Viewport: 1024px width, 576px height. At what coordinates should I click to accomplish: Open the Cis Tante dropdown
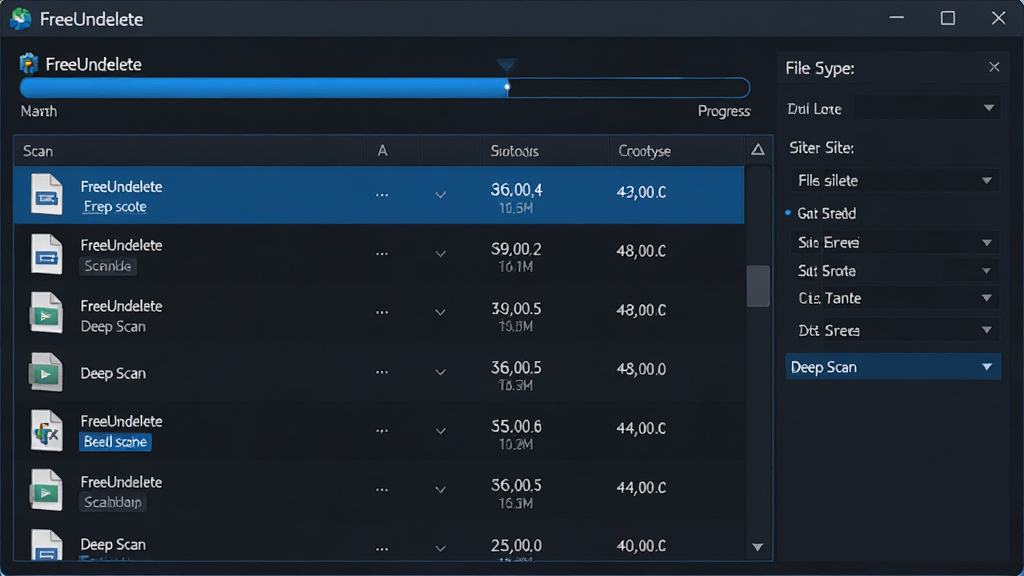(x=894, y=298)
